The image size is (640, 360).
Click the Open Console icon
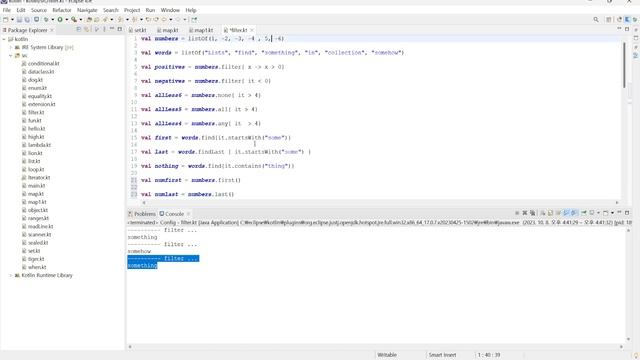(x=606, y=213)
